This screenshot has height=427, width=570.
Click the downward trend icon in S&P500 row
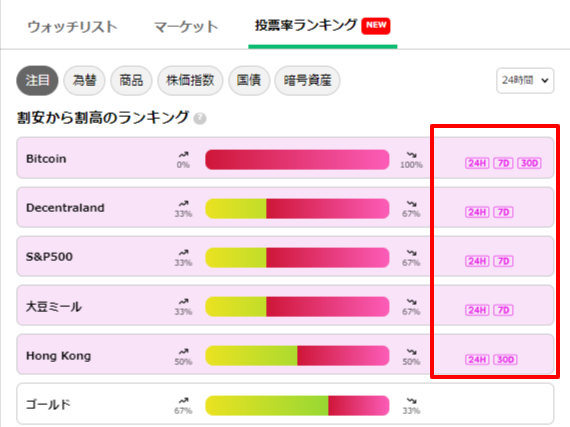point(412,253)
